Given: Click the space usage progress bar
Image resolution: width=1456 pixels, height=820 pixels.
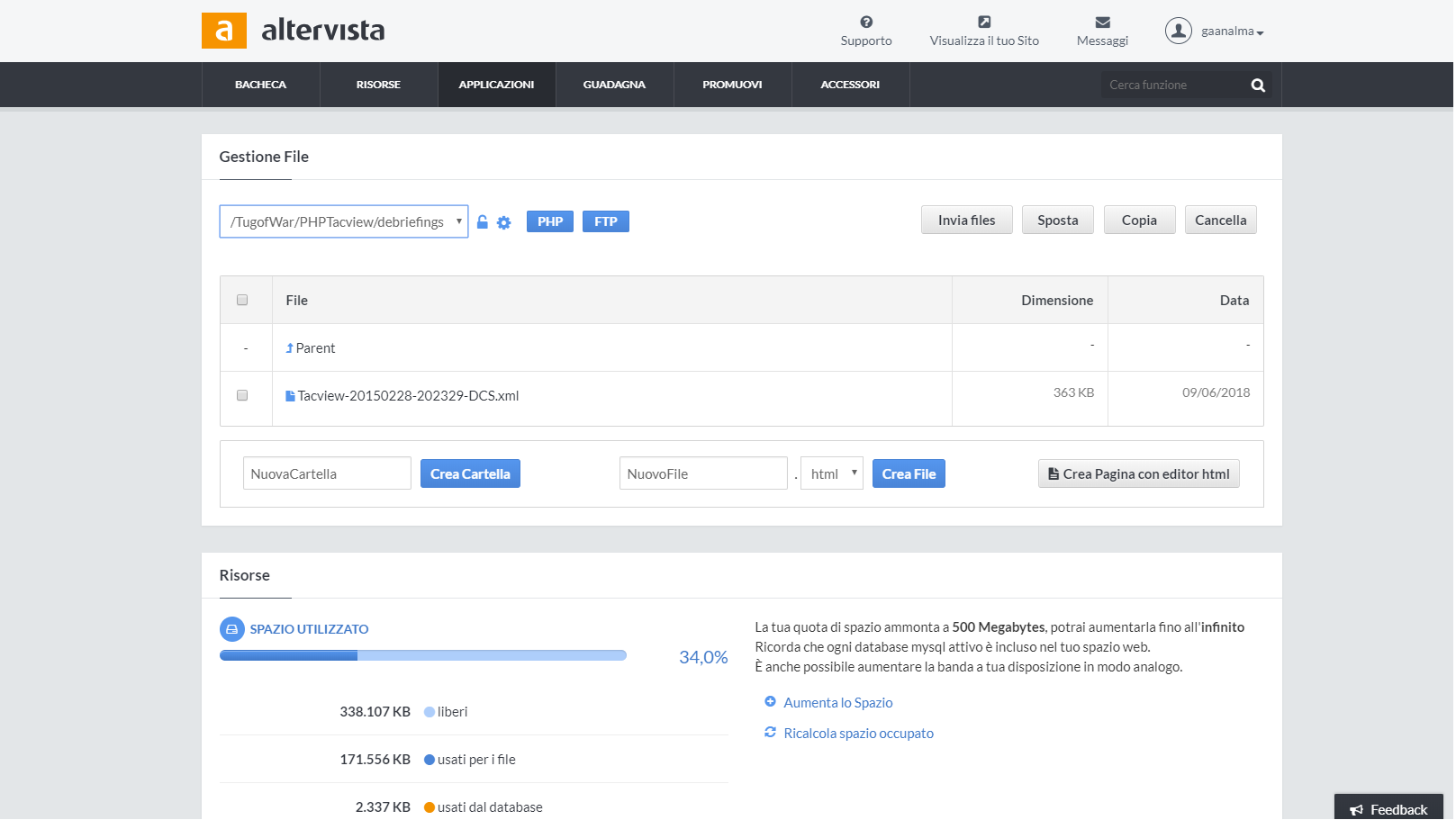Looking at the screenshot, I should click(423, 655).
